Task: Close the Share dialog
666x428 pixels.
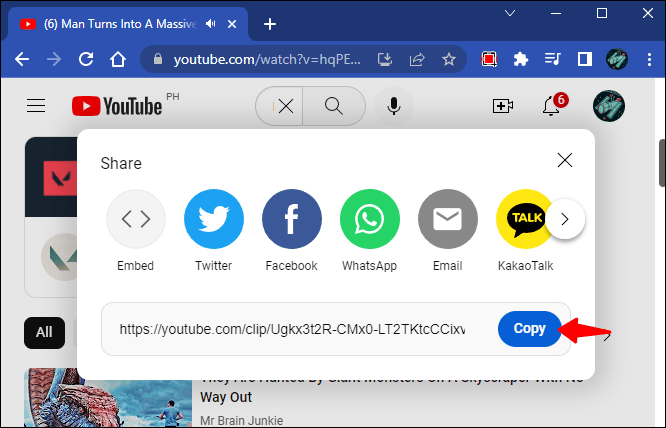Action: (x=564, y=160)
